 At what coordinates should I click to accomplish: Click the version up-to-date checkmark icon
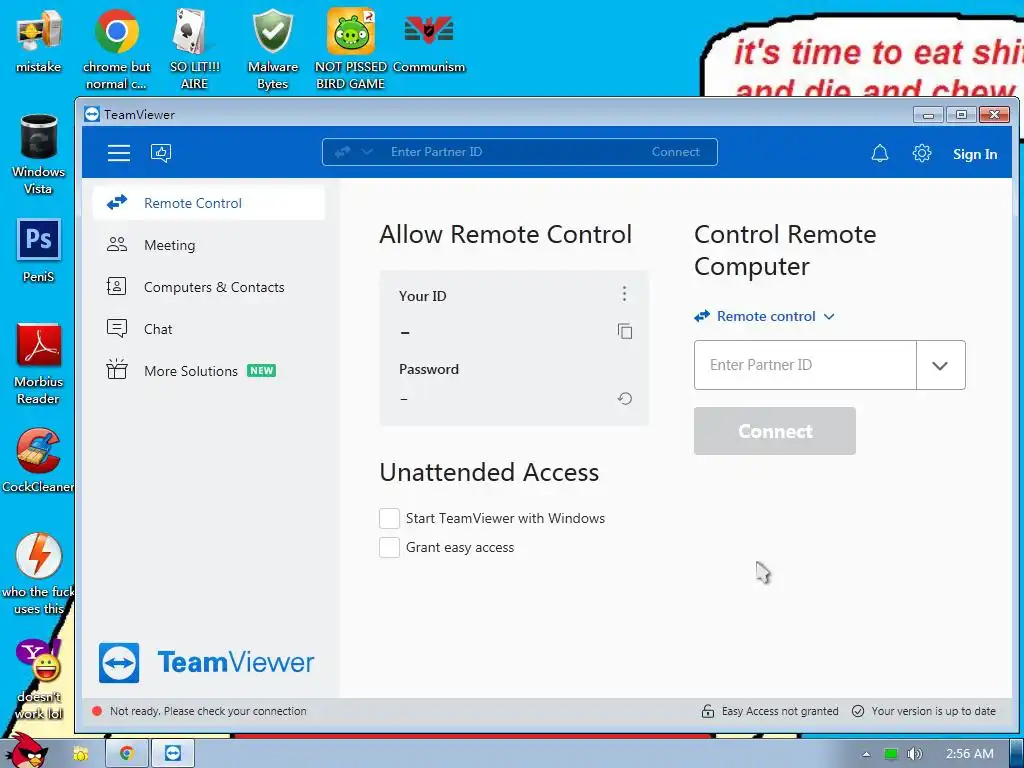[x=858, y=711]
